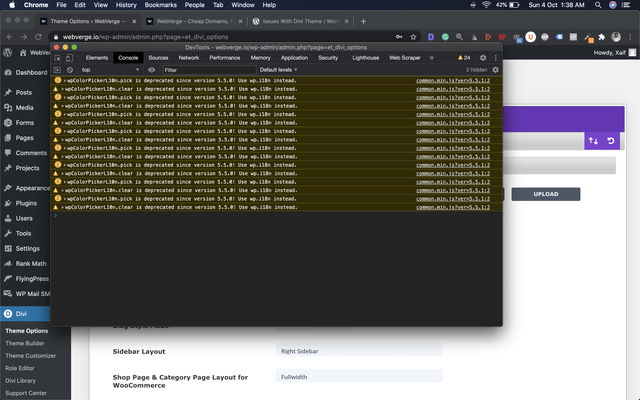Switch to the Elements tab
This screenshot has width=640, height=400.
[97, 58]
